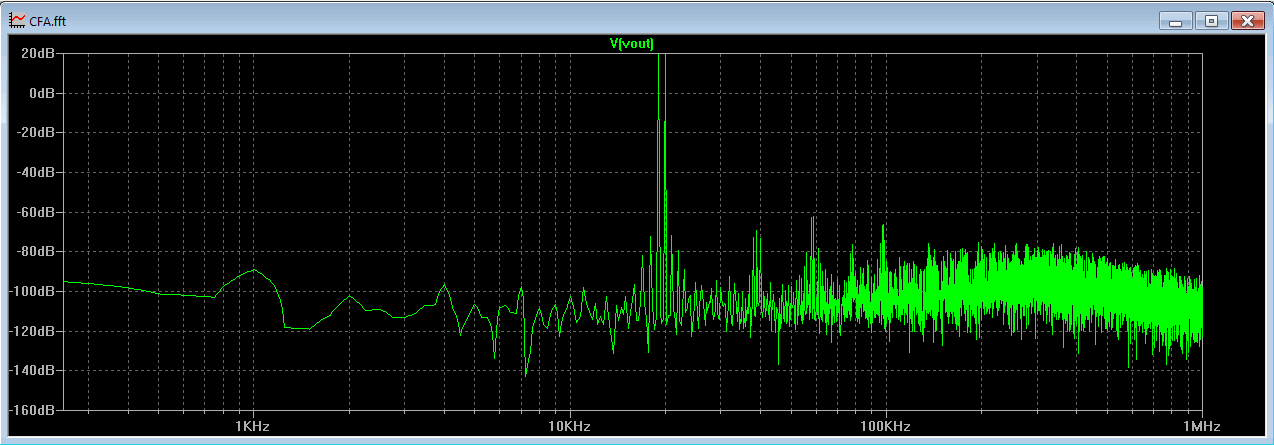The height and width of the screenshot is (445, 1274).
Task: Click the 100KHz frequency axis label
Action: coord(885,426)
